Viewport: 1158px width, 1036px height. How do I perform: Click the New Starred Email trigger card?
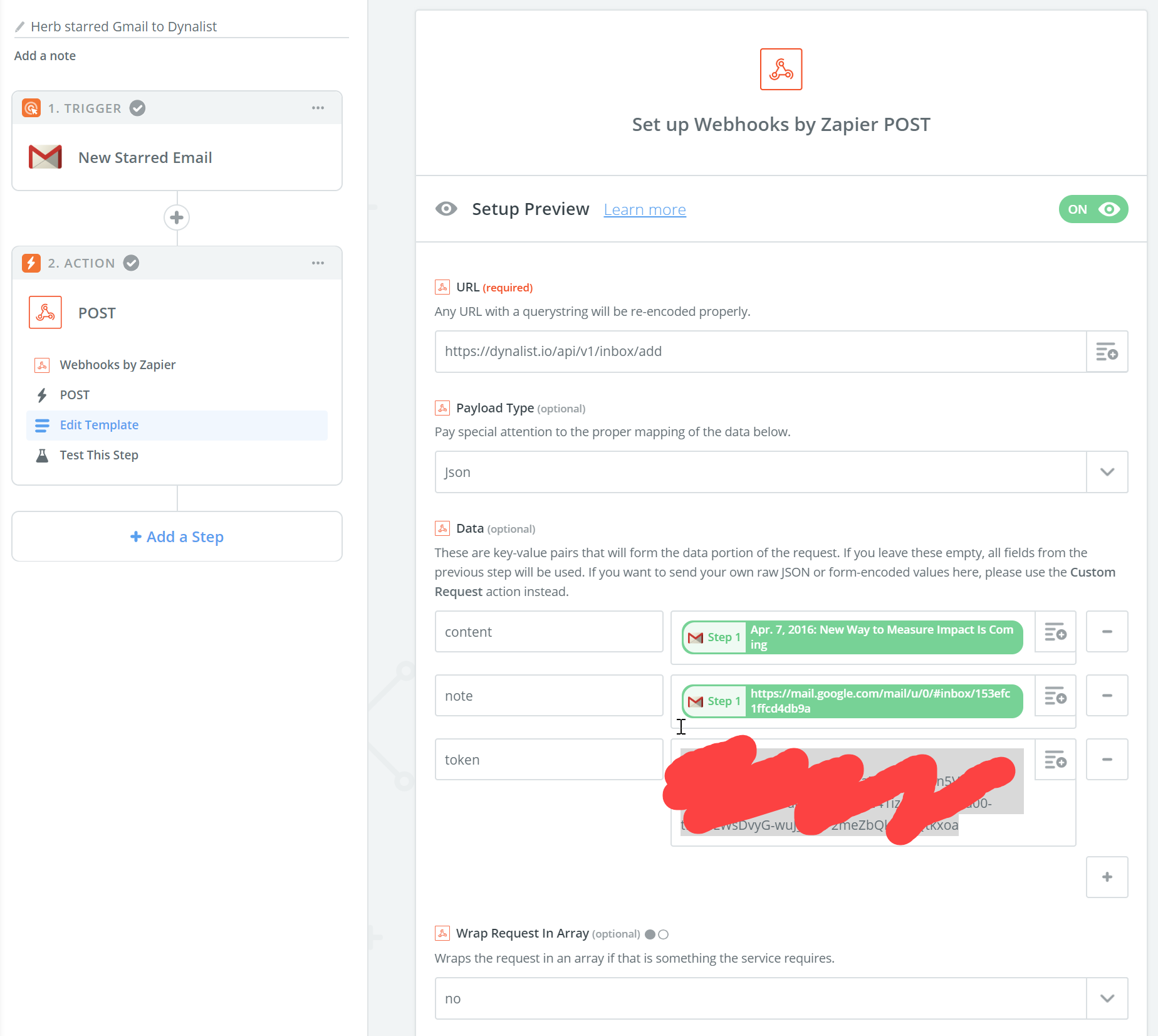pos(177,157)
